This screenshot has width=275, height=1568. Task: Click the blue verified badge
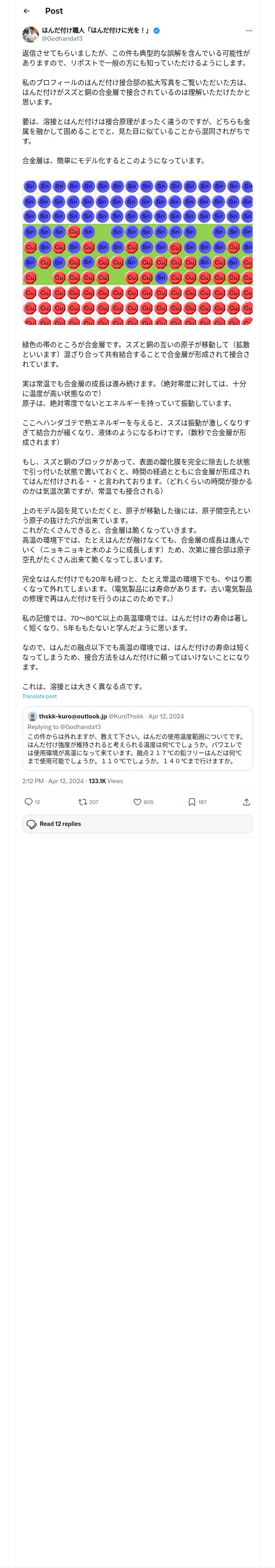[x=157, y=30]
